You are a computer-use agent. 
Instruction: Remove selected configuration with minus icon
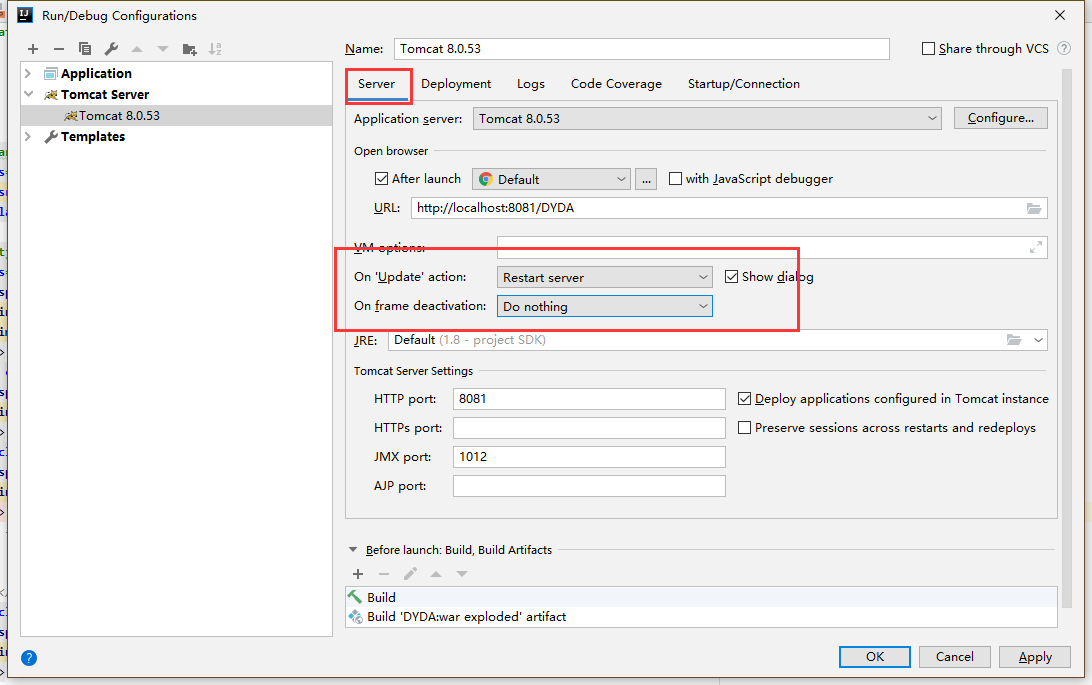click(58, 49)
